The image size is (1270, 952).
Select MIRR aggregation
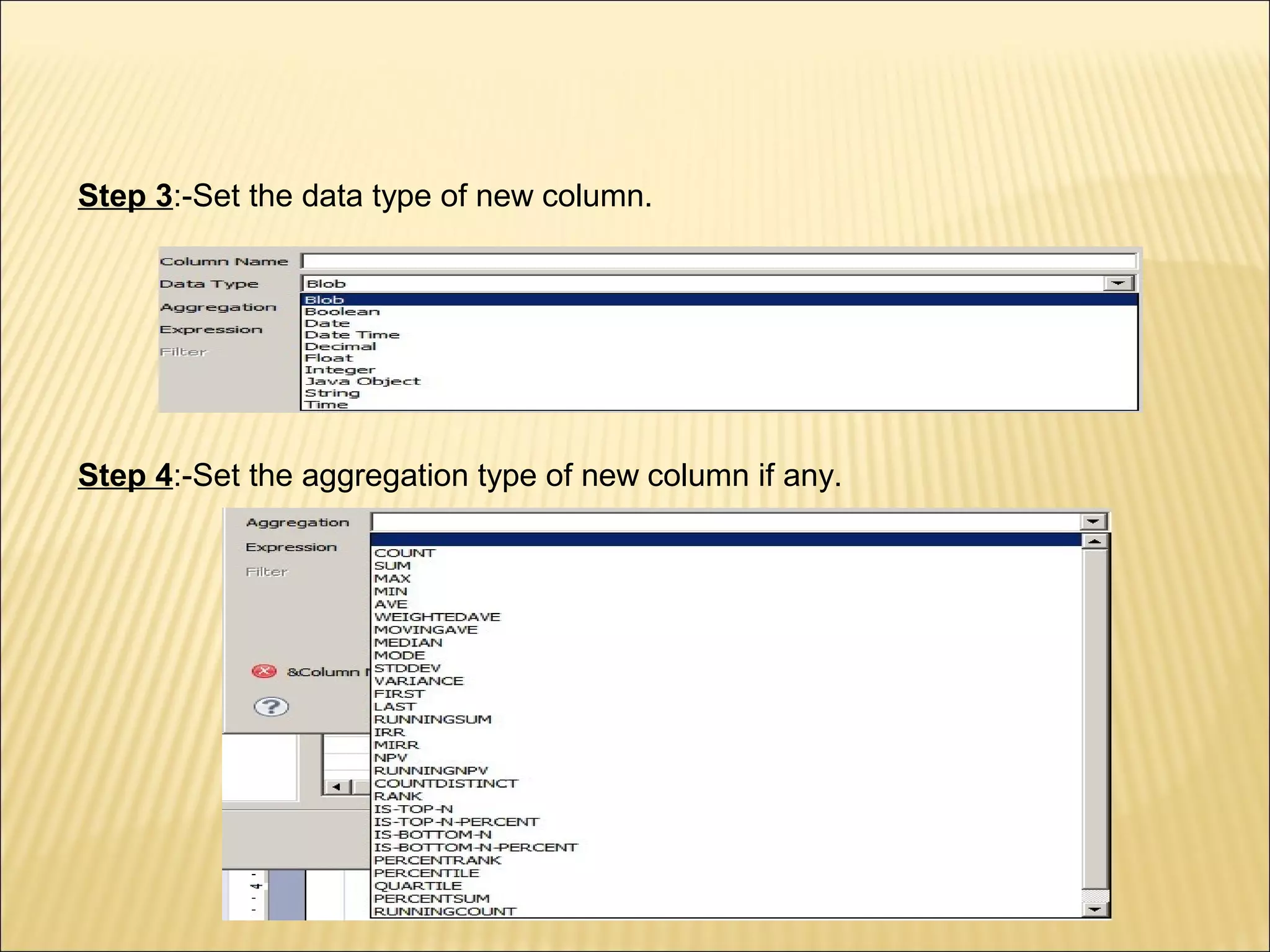(726, 745)
